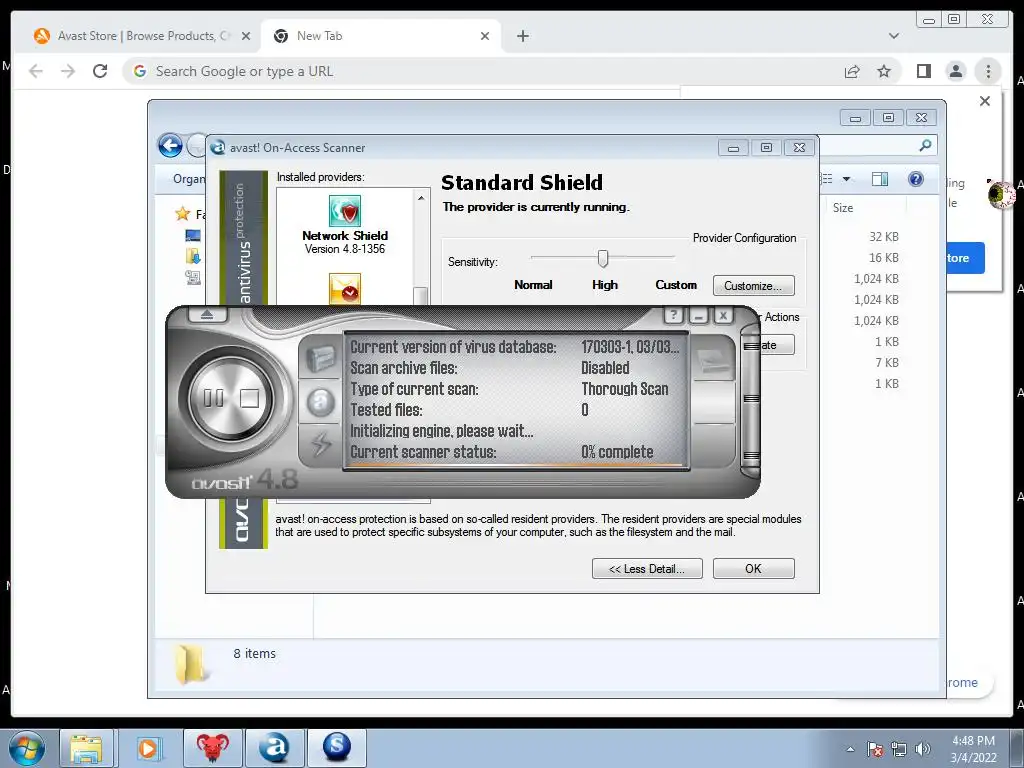Open the avast player eject menu button

tap(207, 315)
